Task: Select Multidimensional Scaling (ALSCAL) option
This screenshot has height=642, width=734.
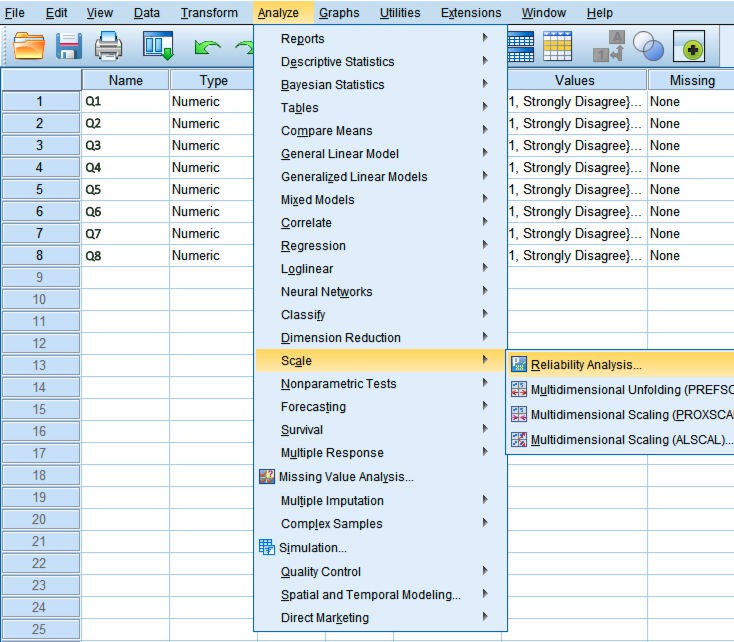Action: coord(620,440)
